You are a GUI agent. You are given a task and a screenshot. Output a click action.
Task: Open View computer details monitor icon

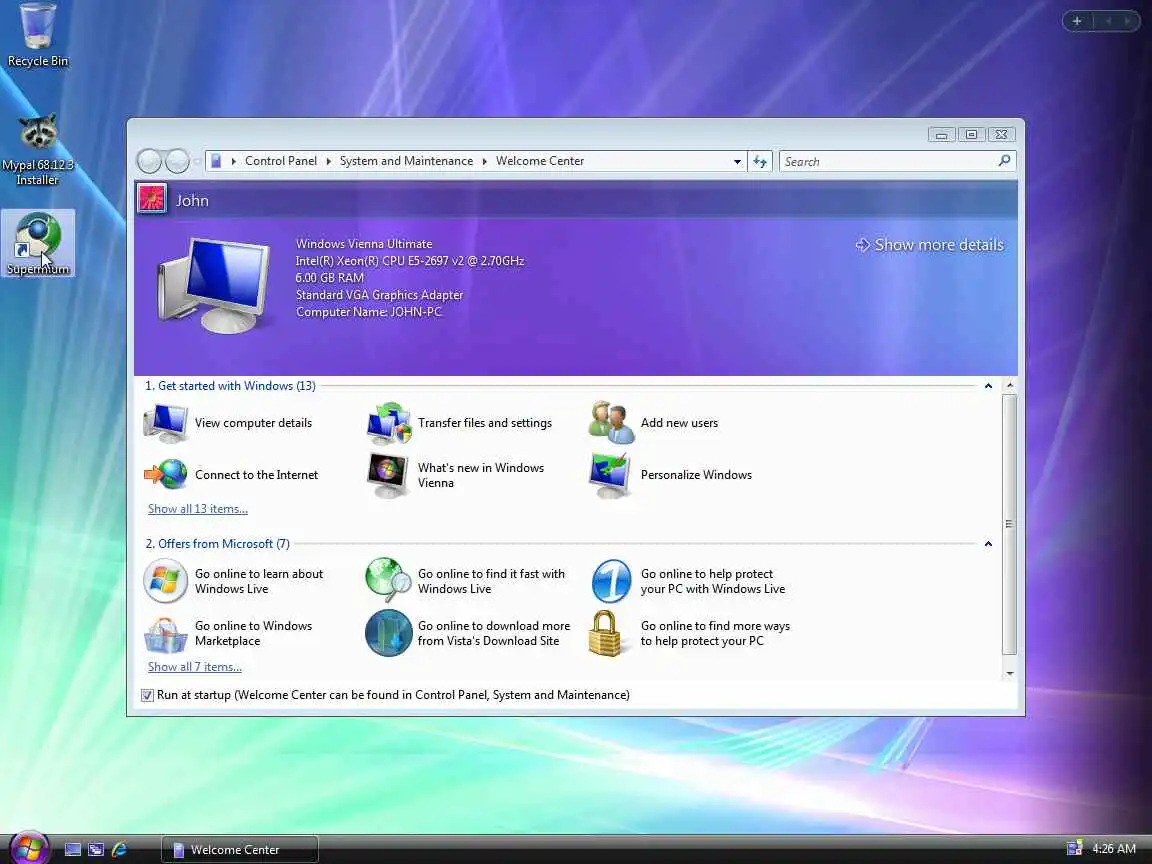pos(166,423)
